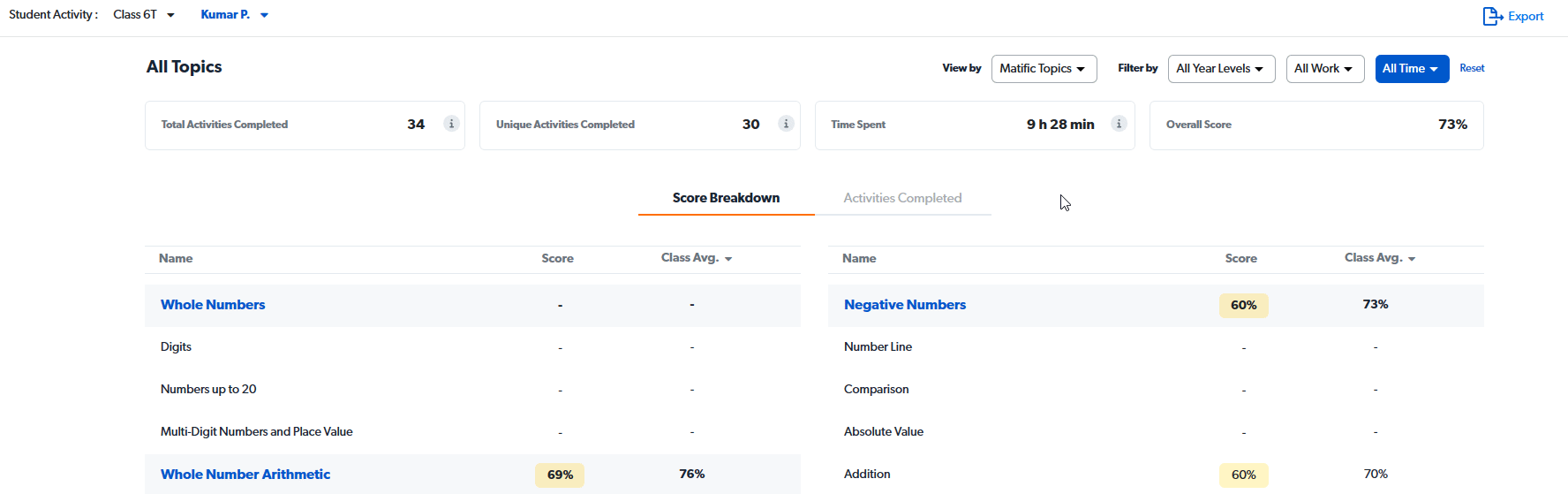1568x494 pixels.
Task: Open the Whole Numbers topic link
Action: [x=213, y=305]
